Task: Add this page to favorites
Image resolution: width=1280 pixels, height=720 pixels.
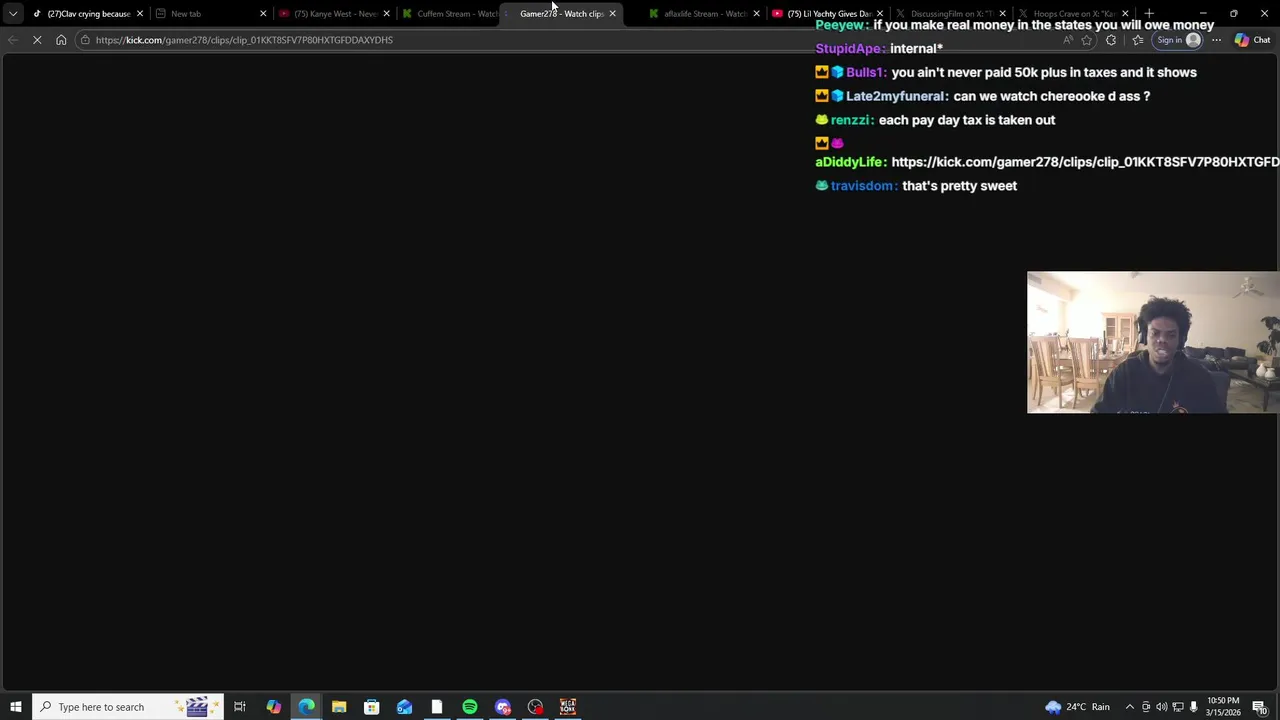Action: tap(1087, 40)
